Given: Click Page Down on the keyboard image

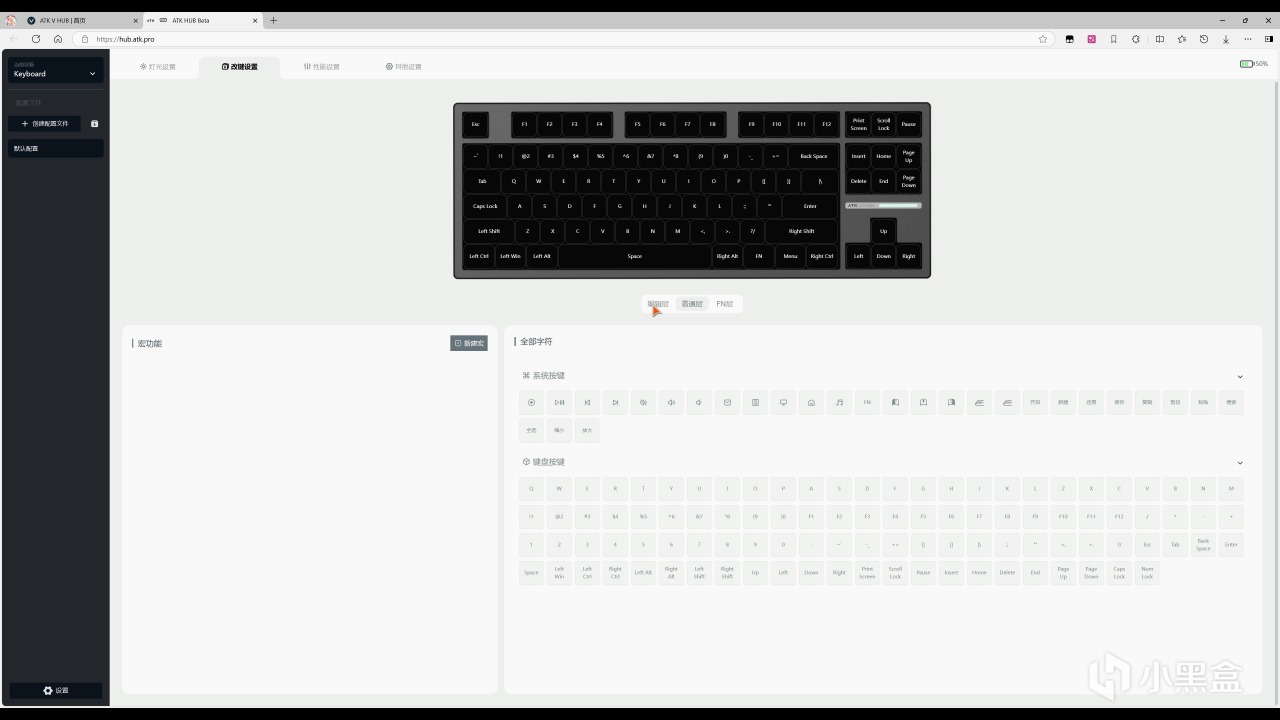Looking at the screenshot, I should [x=908, y=181].
